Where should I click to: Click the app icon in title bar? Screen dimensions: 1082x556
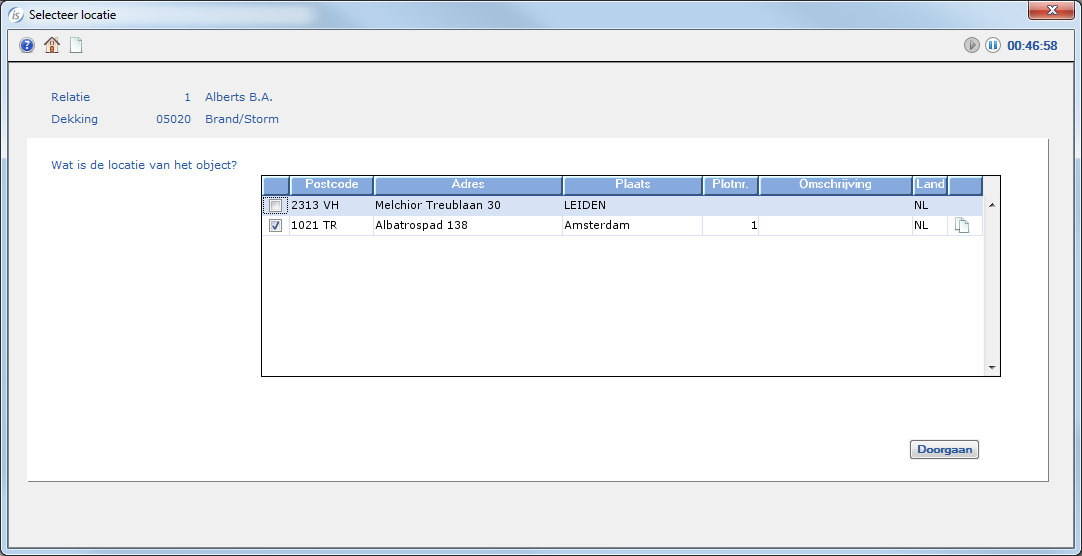pos(15,15)
